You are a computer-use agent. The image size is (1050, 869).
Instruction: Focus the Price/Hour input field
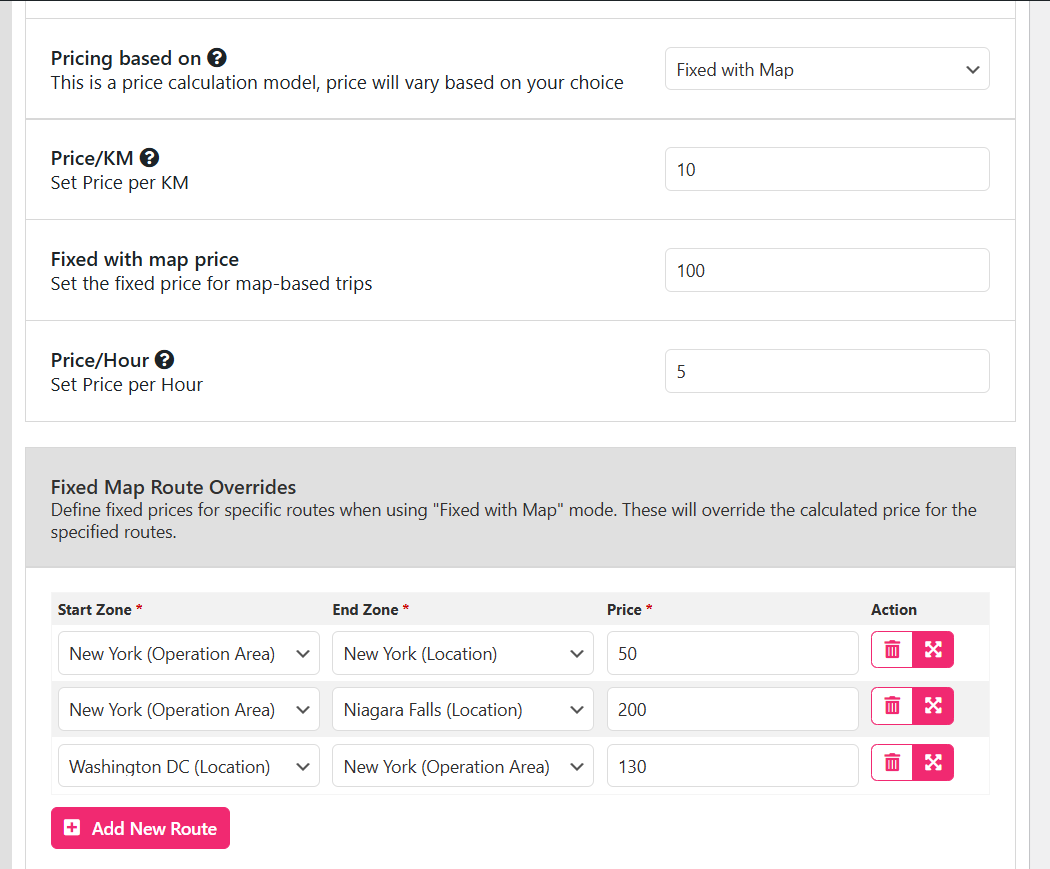point(826,372)
